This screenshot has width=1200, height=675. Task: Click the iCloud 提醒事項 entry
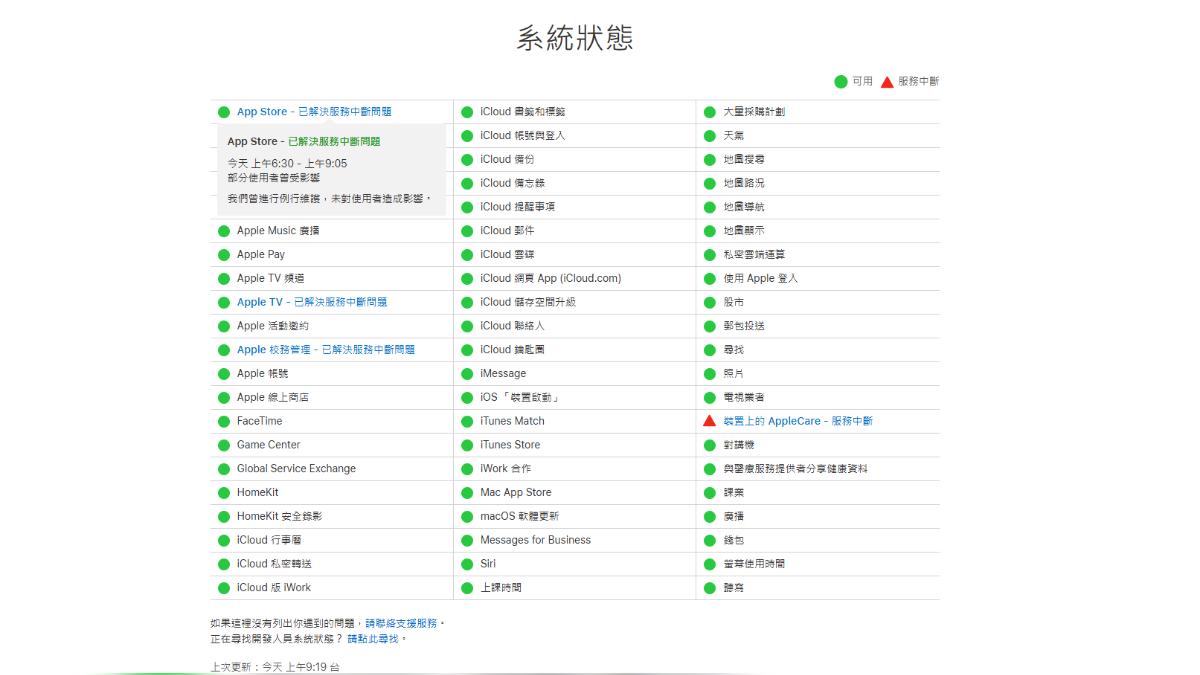pos(517,207)
